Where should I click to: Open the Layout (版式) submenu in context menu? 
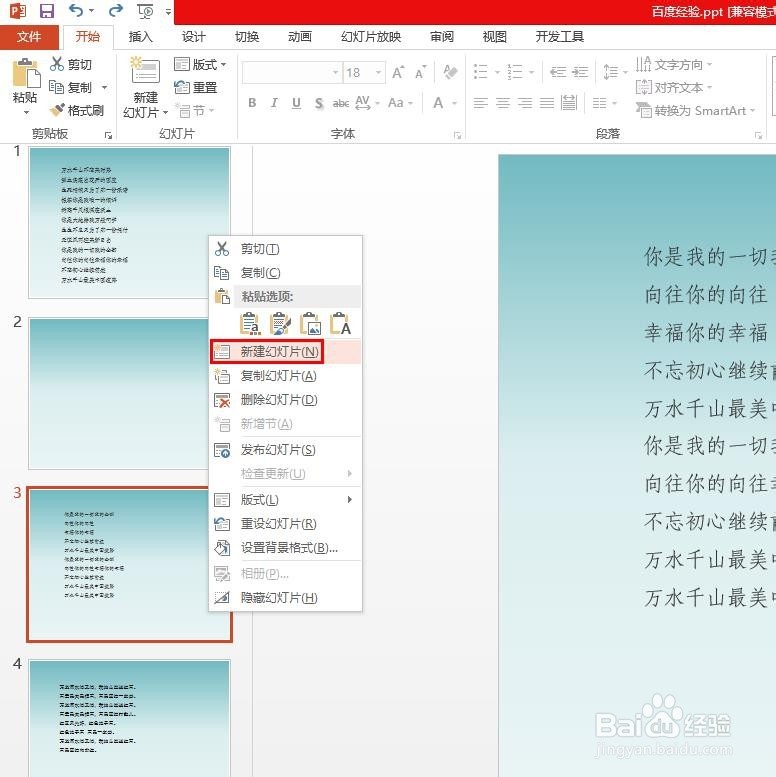[285, 500]
